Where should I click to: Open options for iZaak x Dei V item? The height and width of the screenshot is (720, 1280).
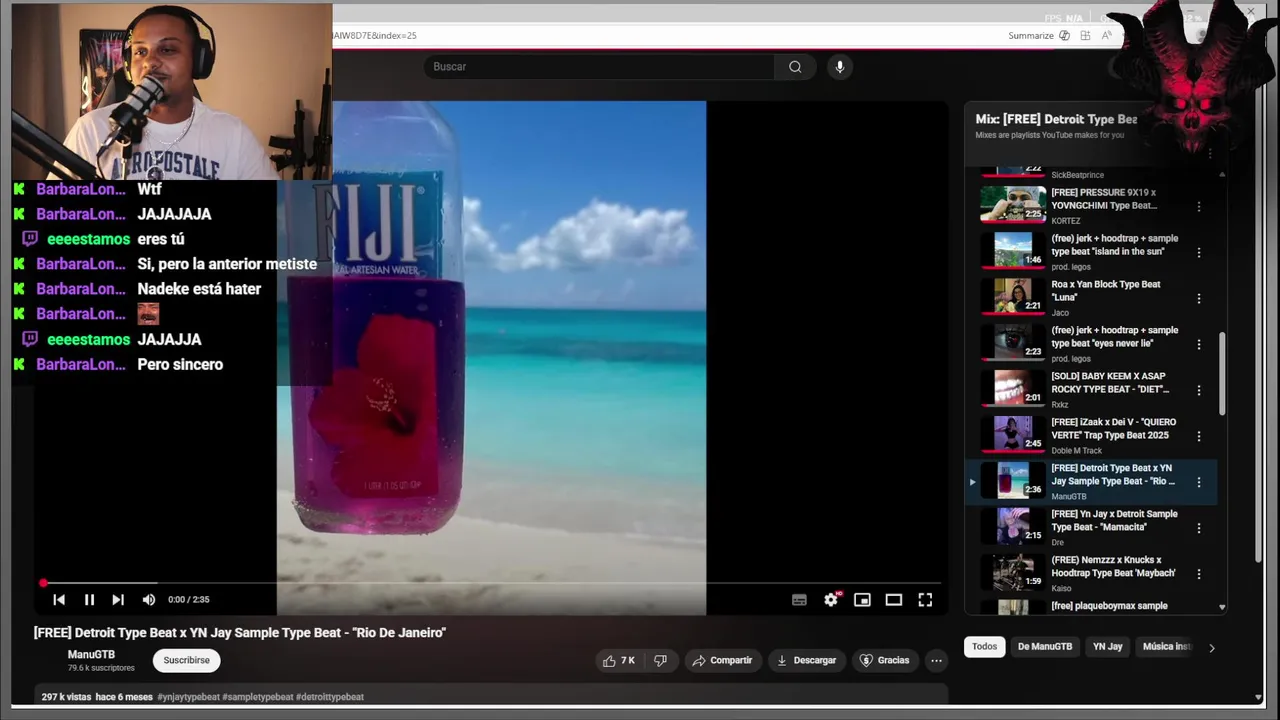[x=1199, y=437]
